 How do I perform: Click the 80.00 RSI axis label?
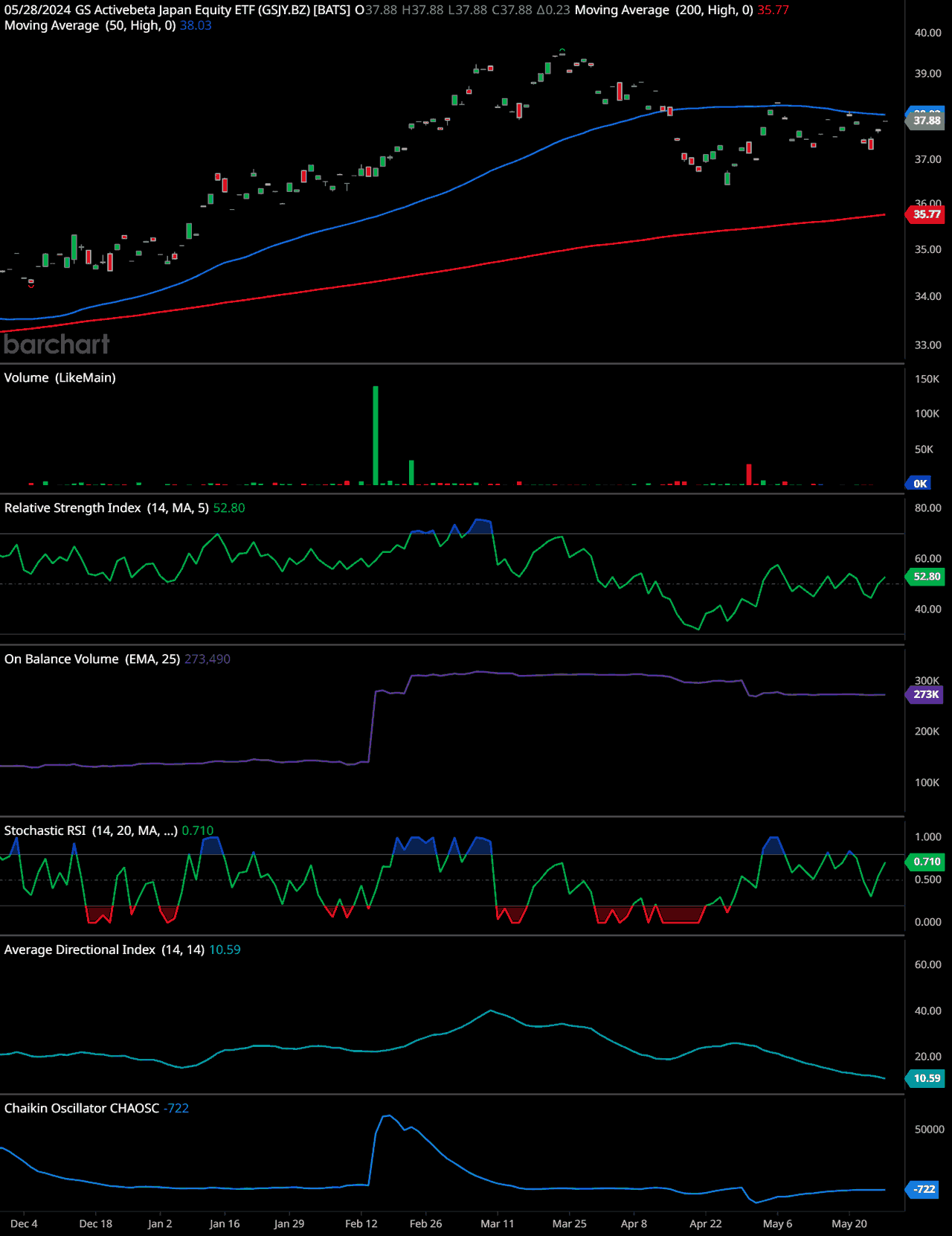(x=928, y=508)
